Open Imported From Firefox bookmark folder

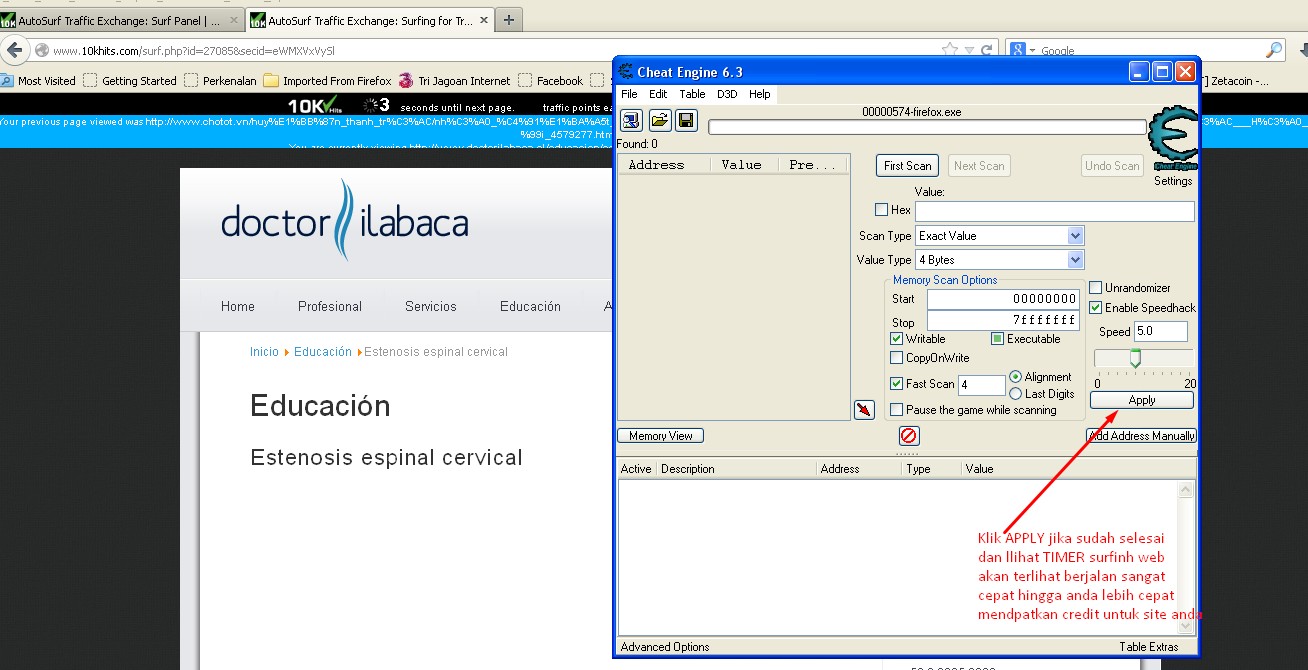coord(327,81)
